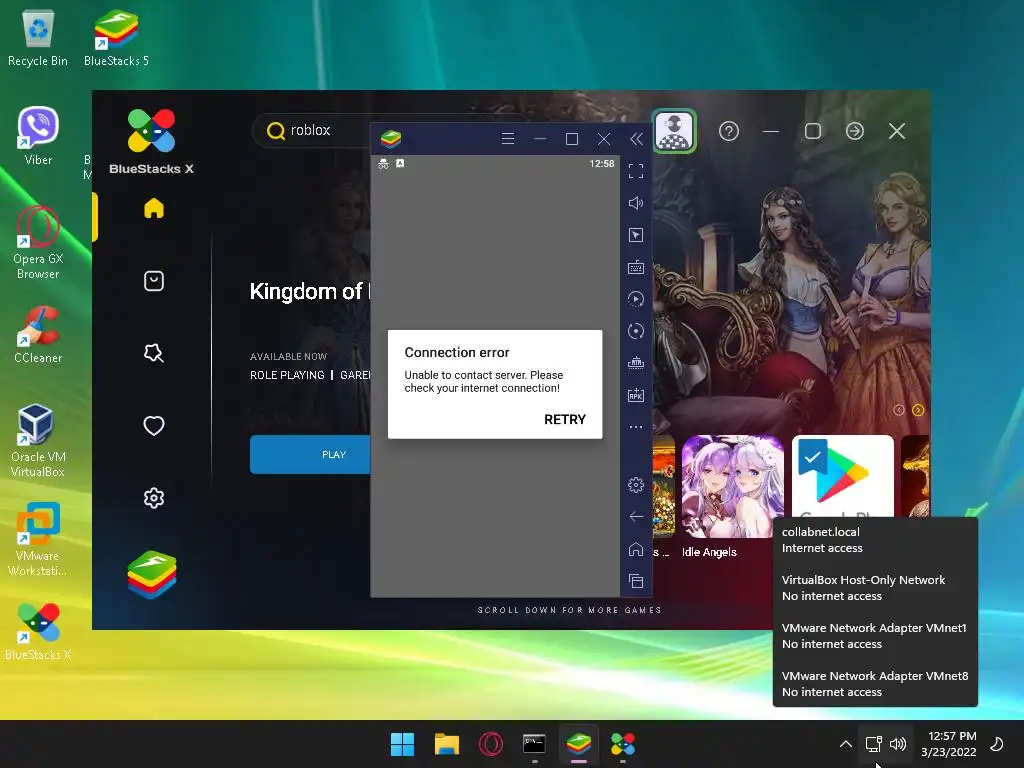Open File Explorer from the taskbar
This screenshot has width=1024, height=768.
point(447,744)
